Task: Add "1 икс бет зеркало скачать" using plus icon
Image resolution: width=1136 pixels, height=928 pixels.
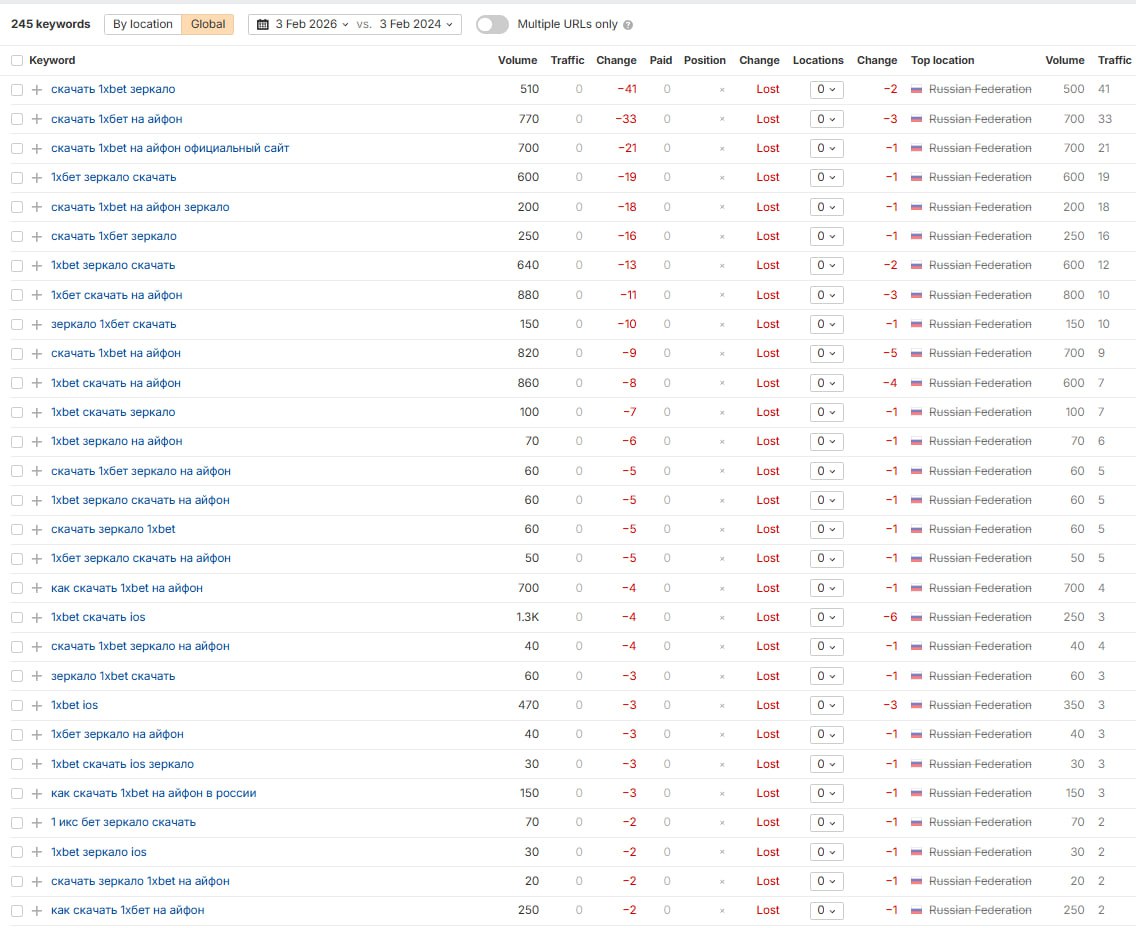Action: [x=37, y=822]
